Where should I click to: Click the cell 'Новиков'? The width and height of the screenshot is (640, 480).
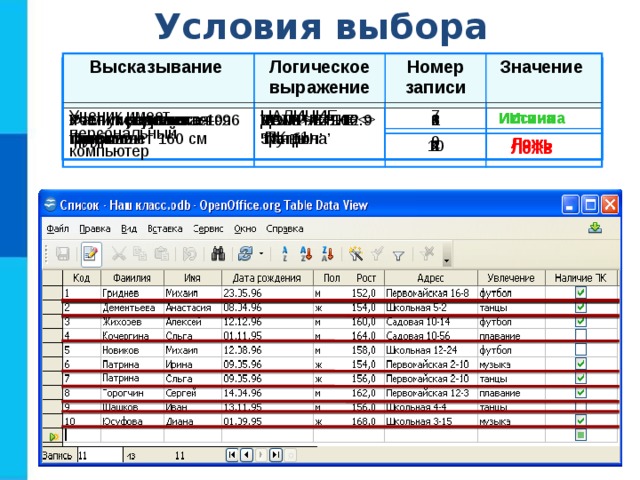(x=132, y=350)
